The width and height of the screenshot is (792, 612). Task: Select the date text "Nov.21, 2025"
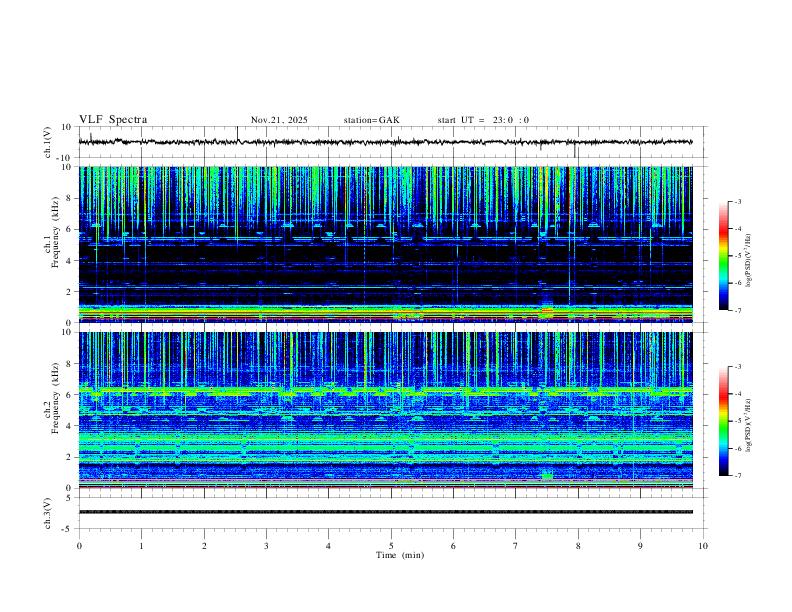[279, 120]
